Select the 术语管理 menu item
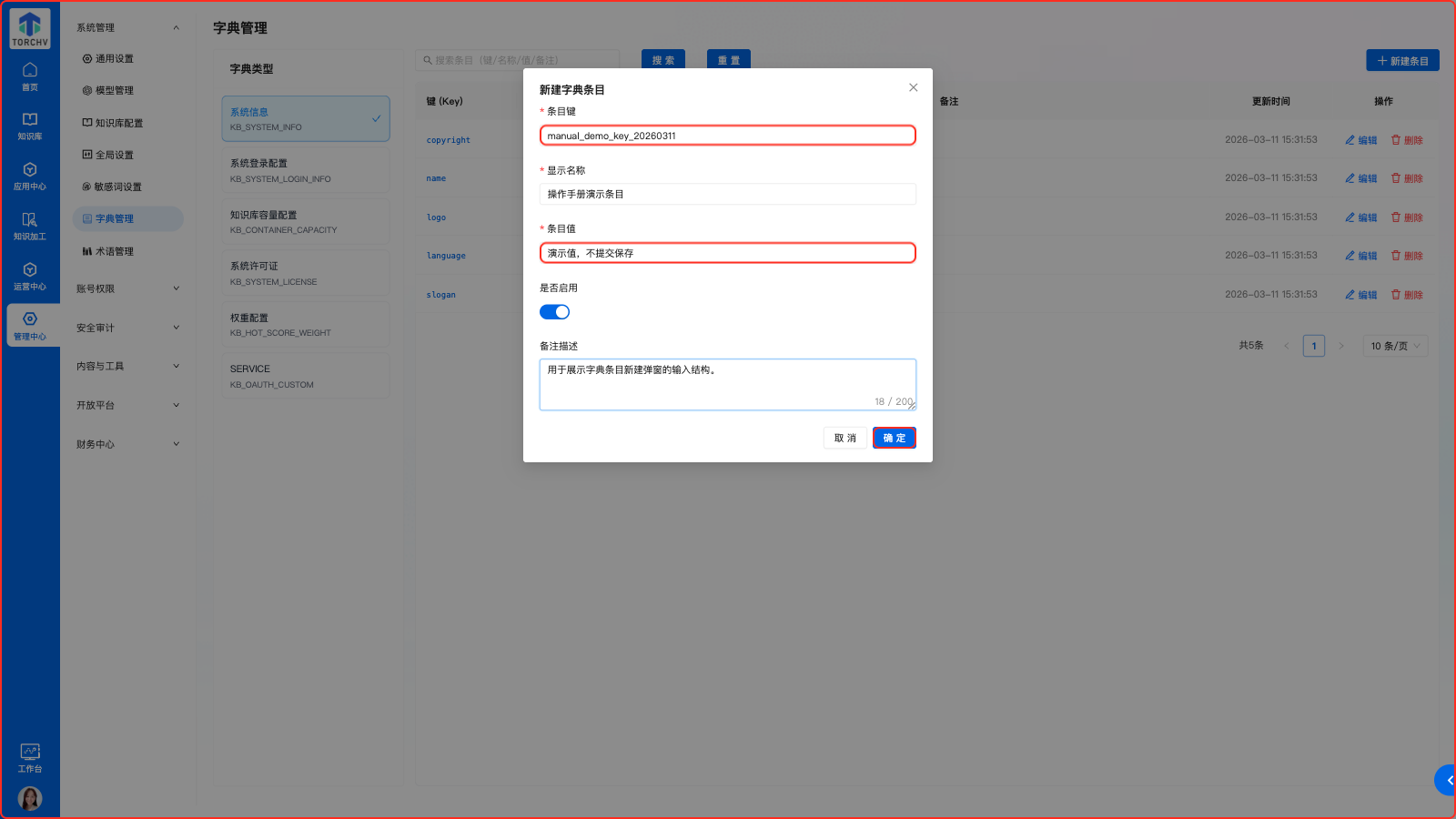This screenshot has width=1456, height=819. coord(115,251)
